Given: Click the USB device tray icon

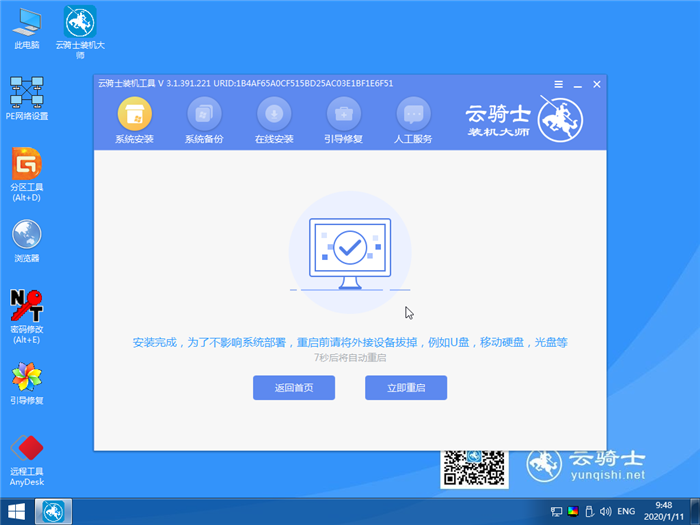Looking at the screenshot, I should [589, 511].
